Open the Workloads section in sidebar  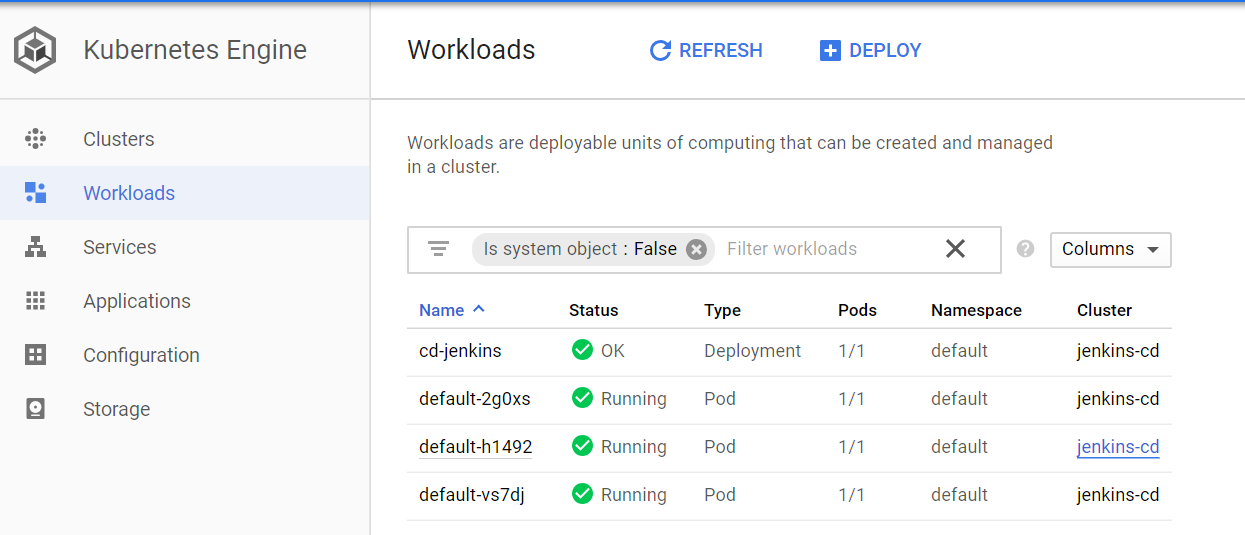129,193
